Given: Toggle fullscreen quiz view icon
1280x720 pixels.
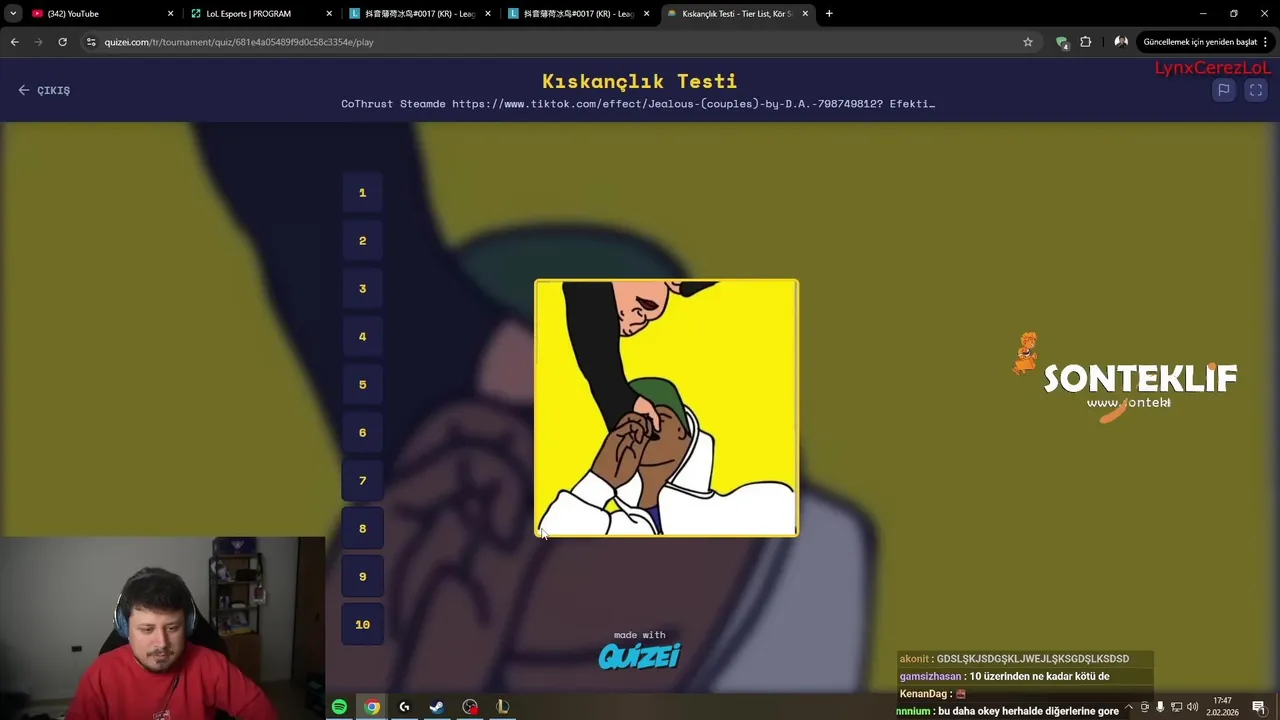Looking at the screenshot, I should (x=1256, y=90).
